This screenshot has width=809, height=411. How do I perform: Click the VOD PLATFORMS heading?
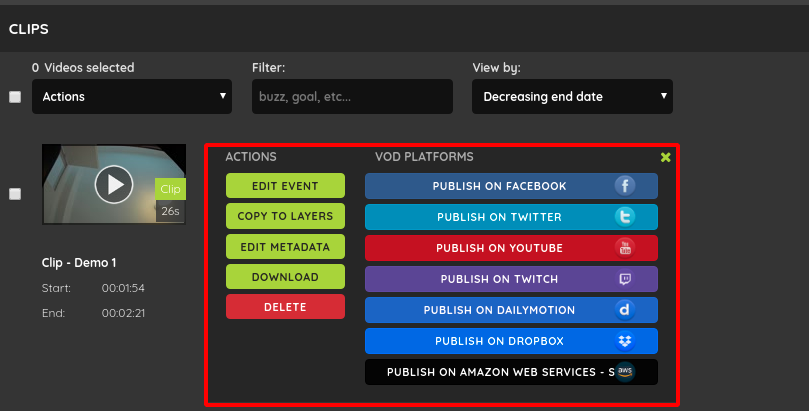pyautogui.click(x=424, y=157)
